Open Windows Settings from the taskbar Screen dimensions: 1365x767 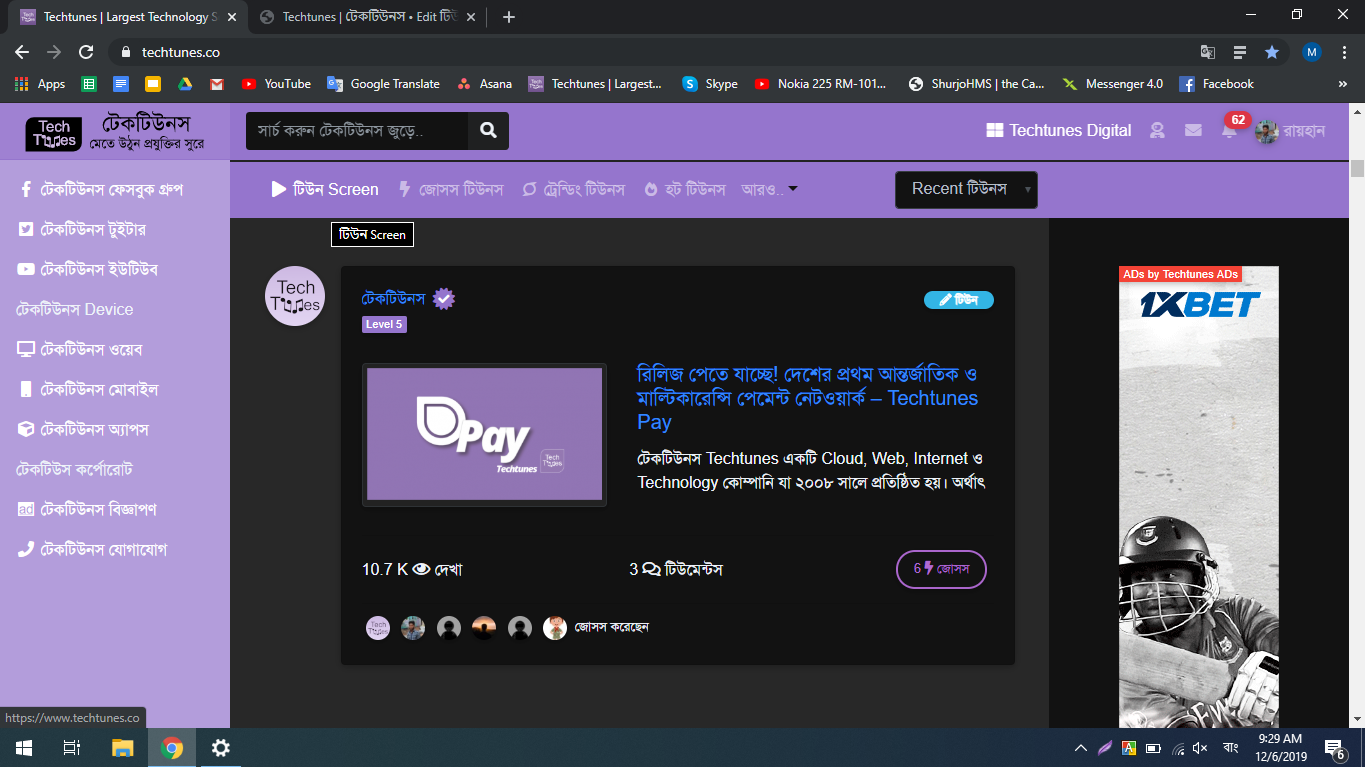click(x=221, y=748)
